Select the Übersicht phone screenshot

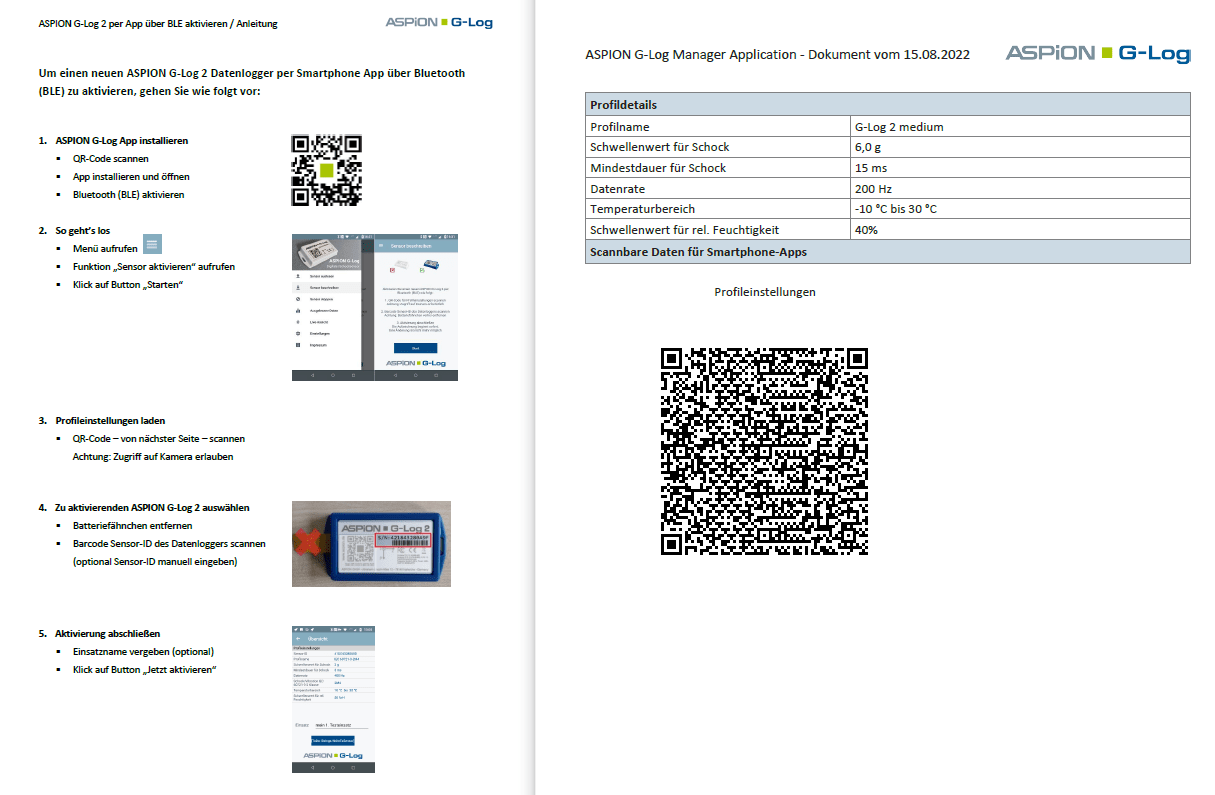pos(333,699)
